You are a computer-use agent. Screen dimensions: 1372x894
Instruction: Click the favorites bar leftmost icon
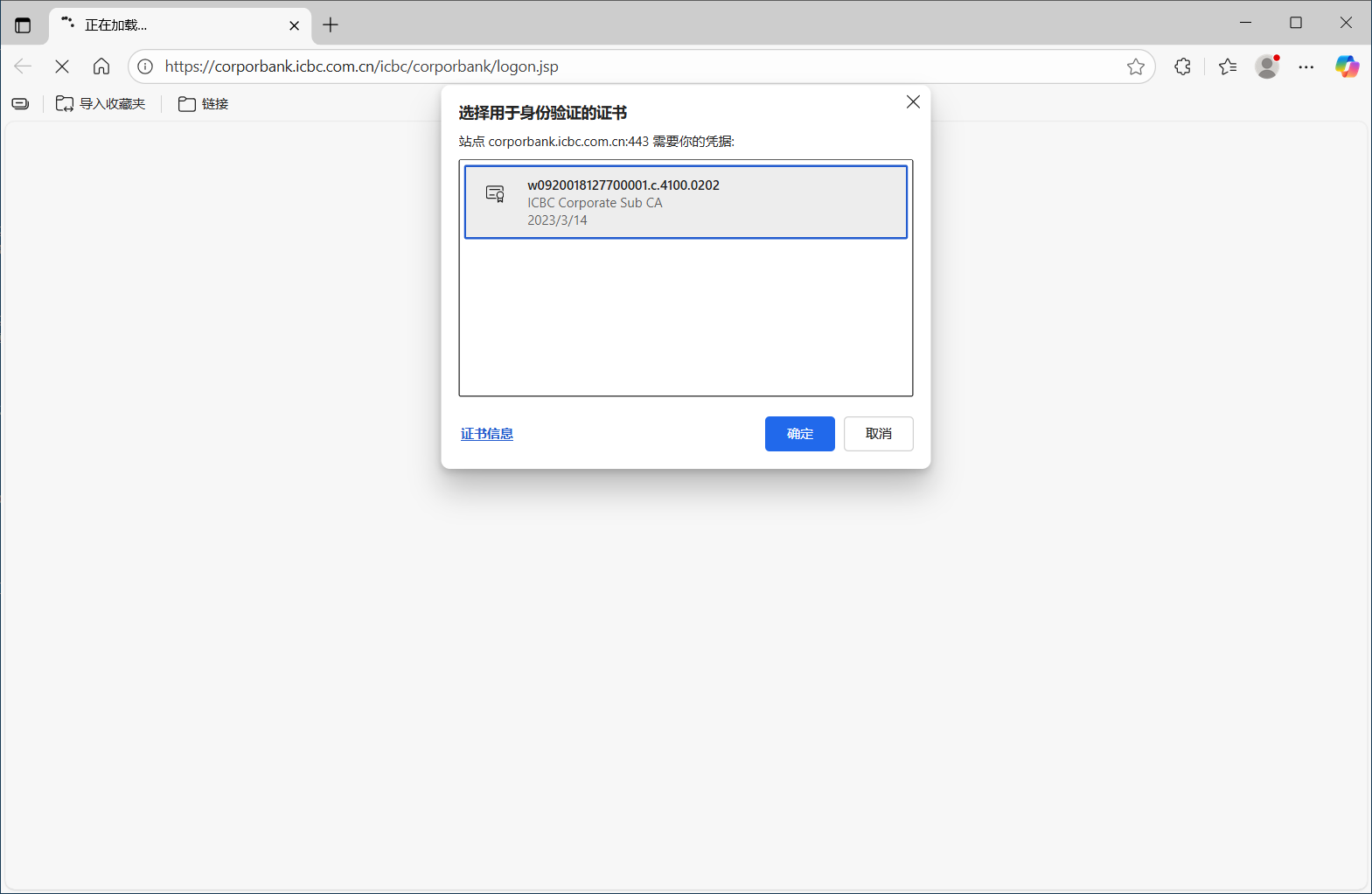pos(20,104)
